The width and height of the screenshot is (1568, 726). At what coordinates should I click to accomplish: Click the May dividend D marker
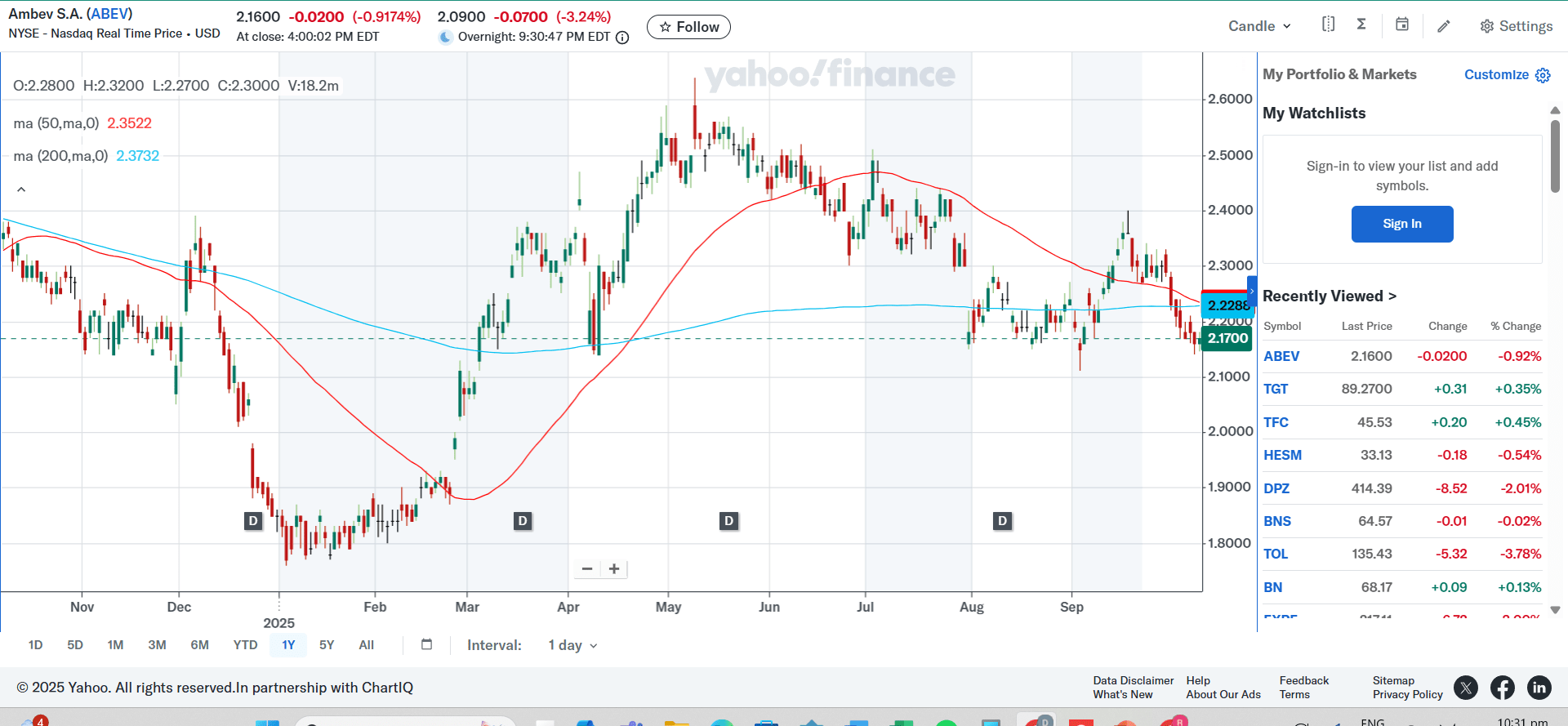coord(728,521)
